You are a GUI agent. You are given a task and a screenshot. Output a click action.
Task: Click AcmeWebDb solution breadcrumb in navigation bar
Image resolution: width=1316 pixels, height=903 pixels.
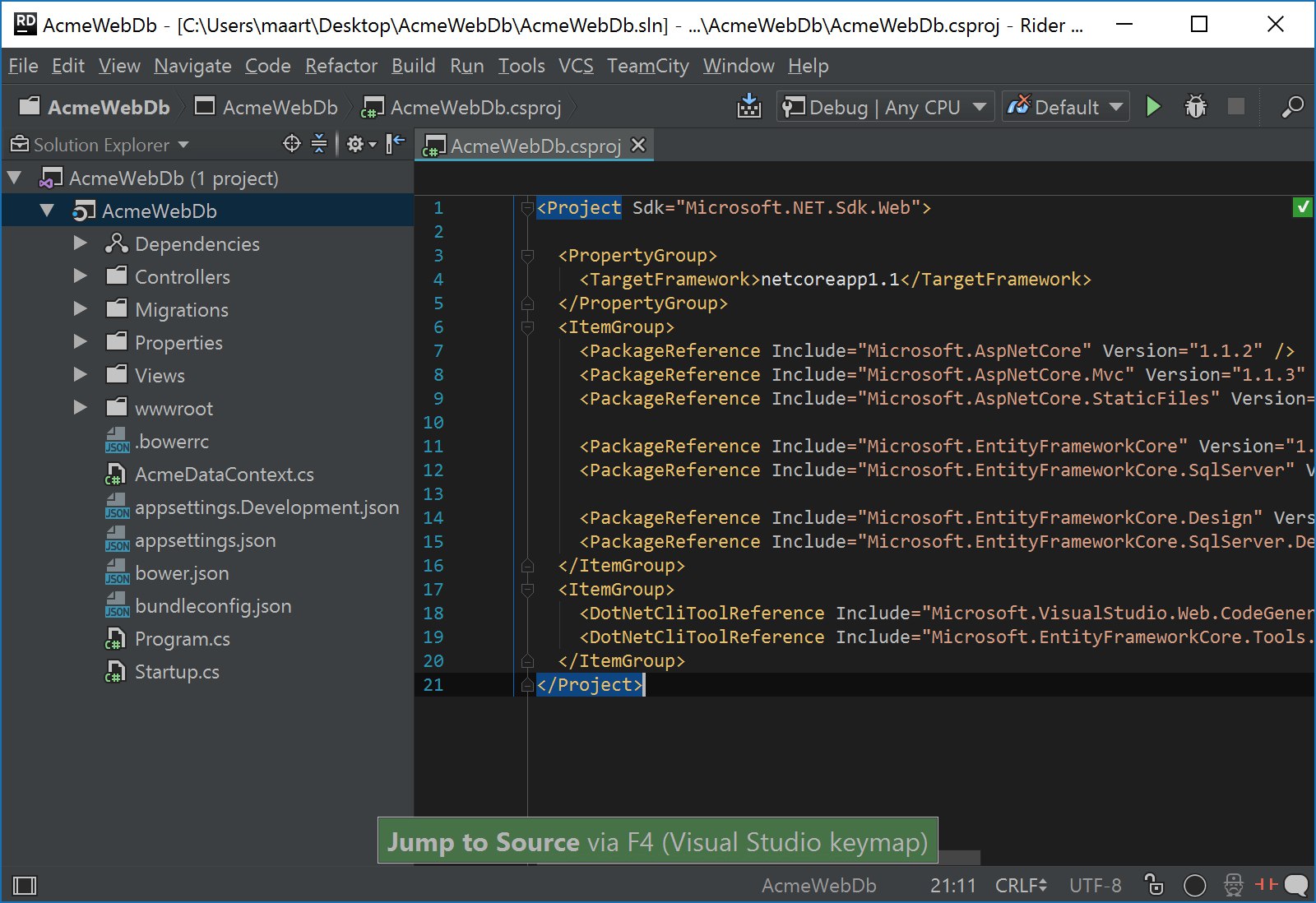95,107
